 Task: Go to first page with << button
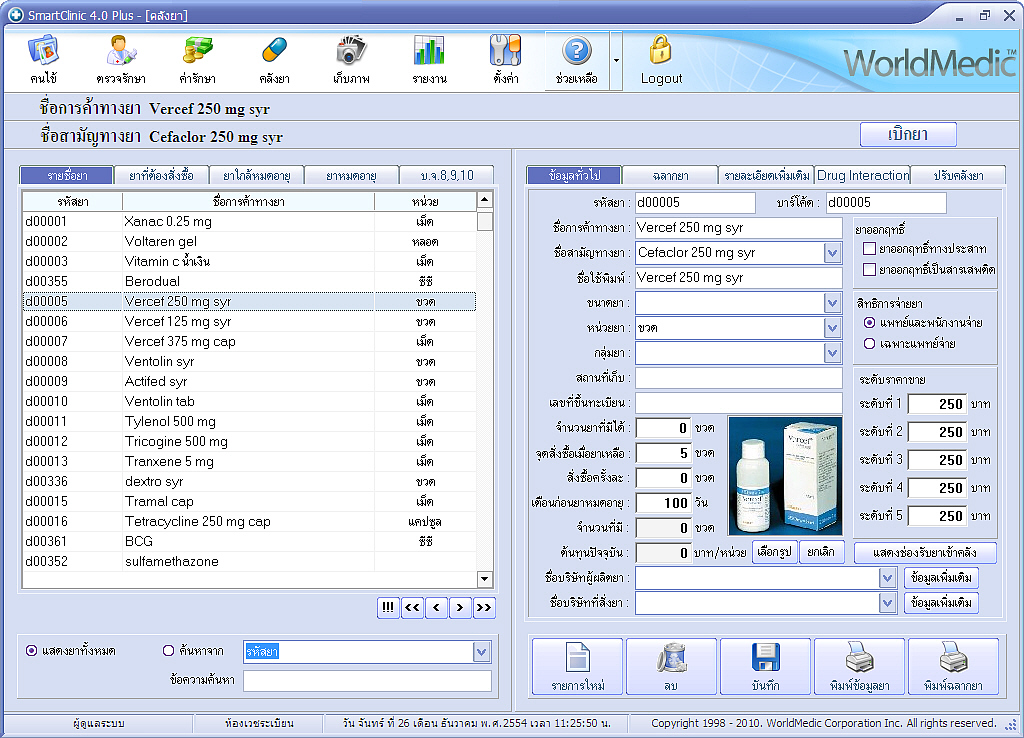click(x=412, y=607)
